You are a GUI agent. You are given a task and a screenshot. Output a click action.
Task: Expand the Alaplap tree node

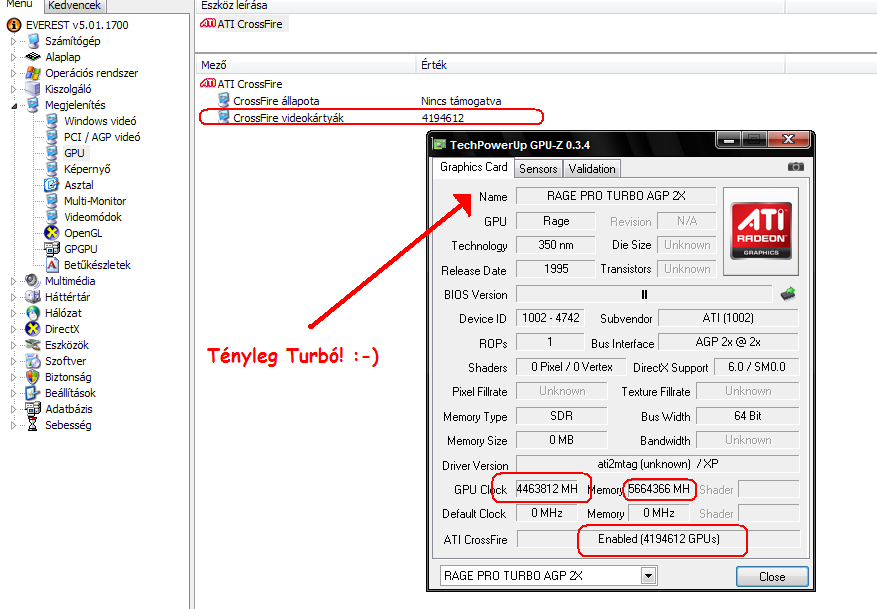click(x=13, y=57)
